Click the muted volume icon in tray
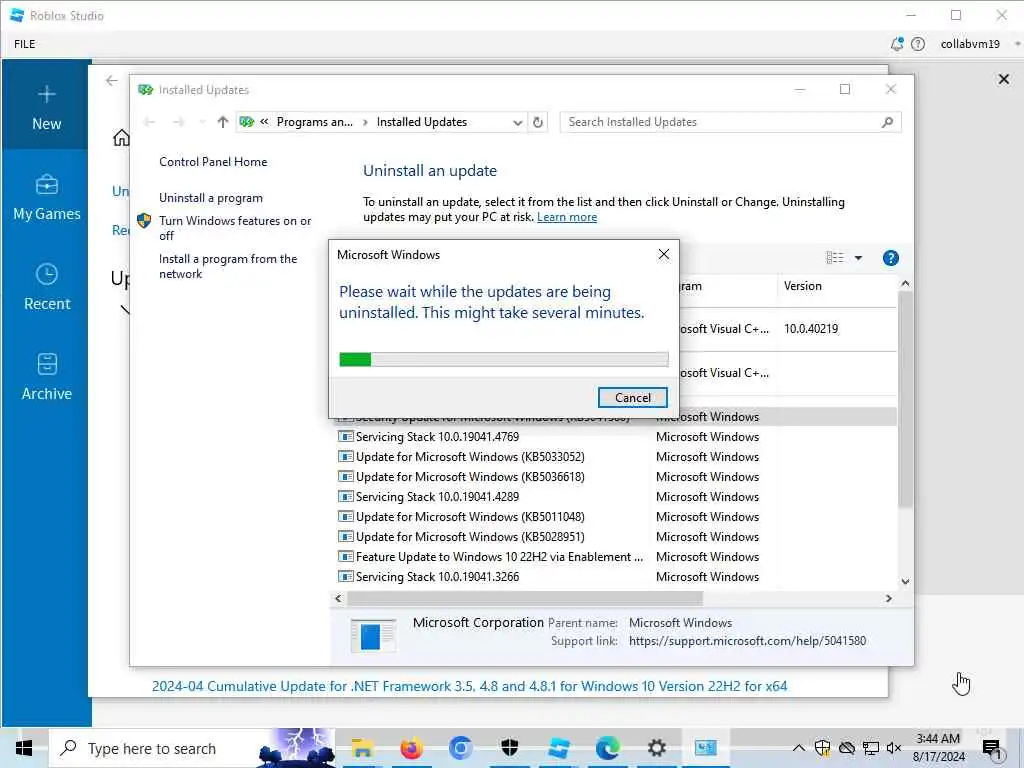The image size is (1024, 768). [894, 748]
